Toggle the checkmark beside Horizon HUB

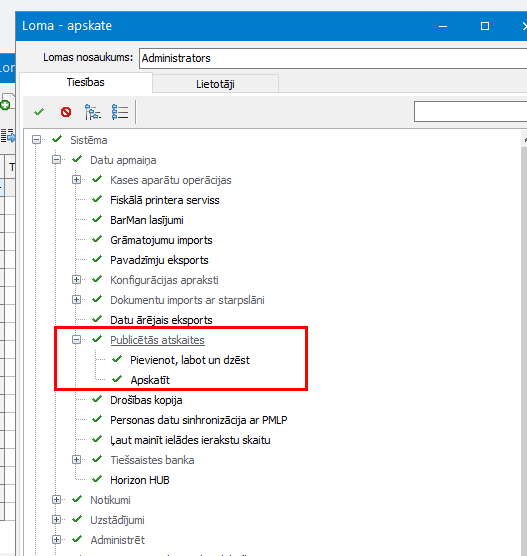click(97, 479)
